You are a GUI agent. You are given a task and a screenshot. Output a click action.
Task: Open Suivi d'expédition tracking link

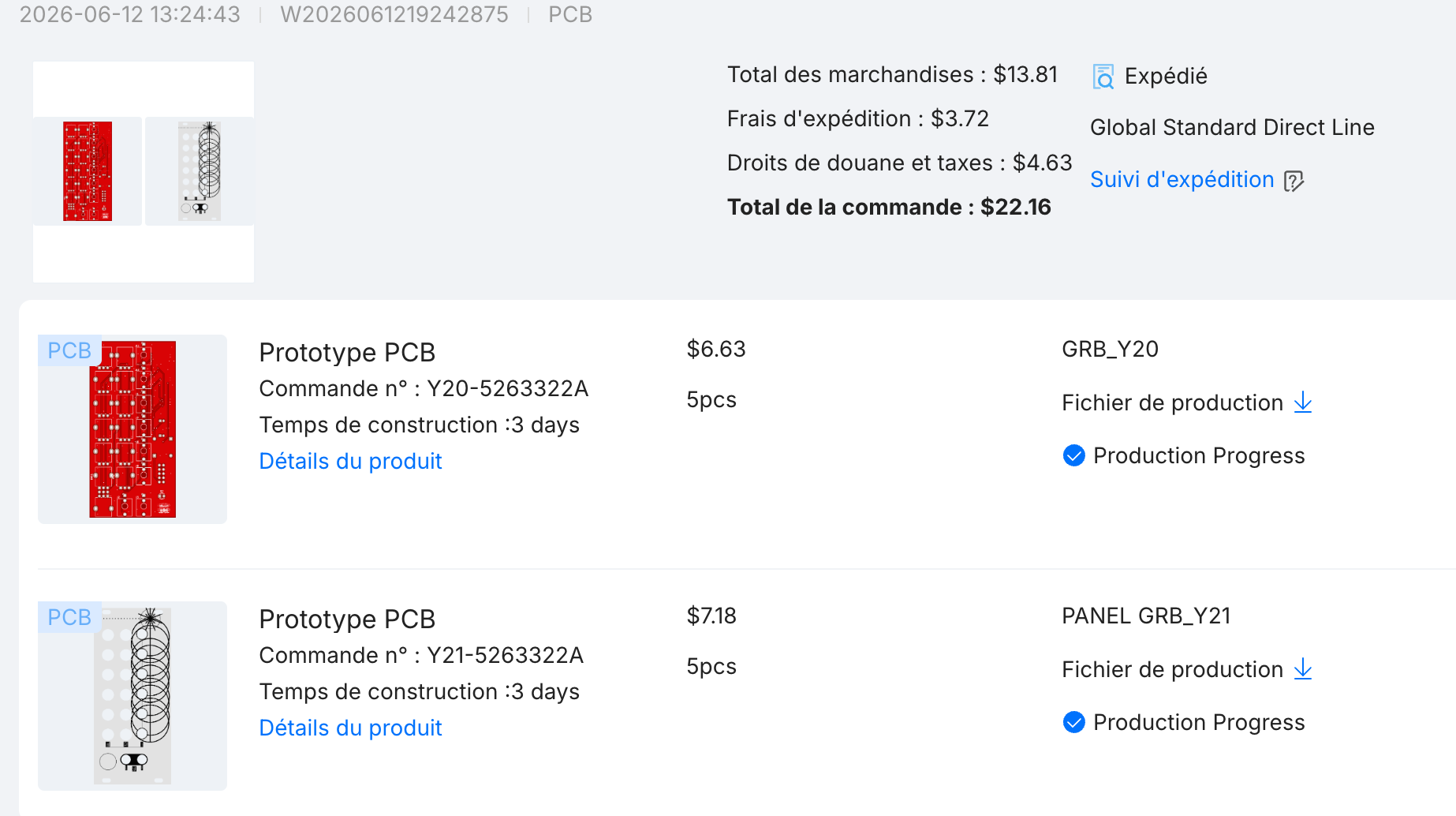1182,180
